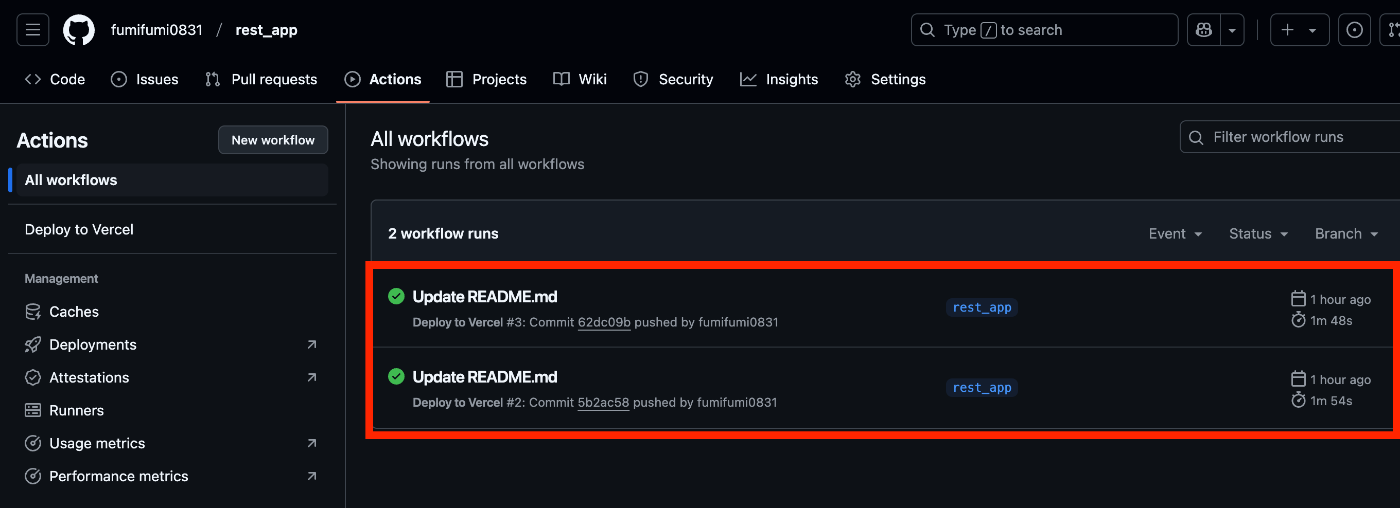Screen dimensions: 1400x508
Task: Focus the Filter workflow runs field
Action: click(x=1290, y=137)
